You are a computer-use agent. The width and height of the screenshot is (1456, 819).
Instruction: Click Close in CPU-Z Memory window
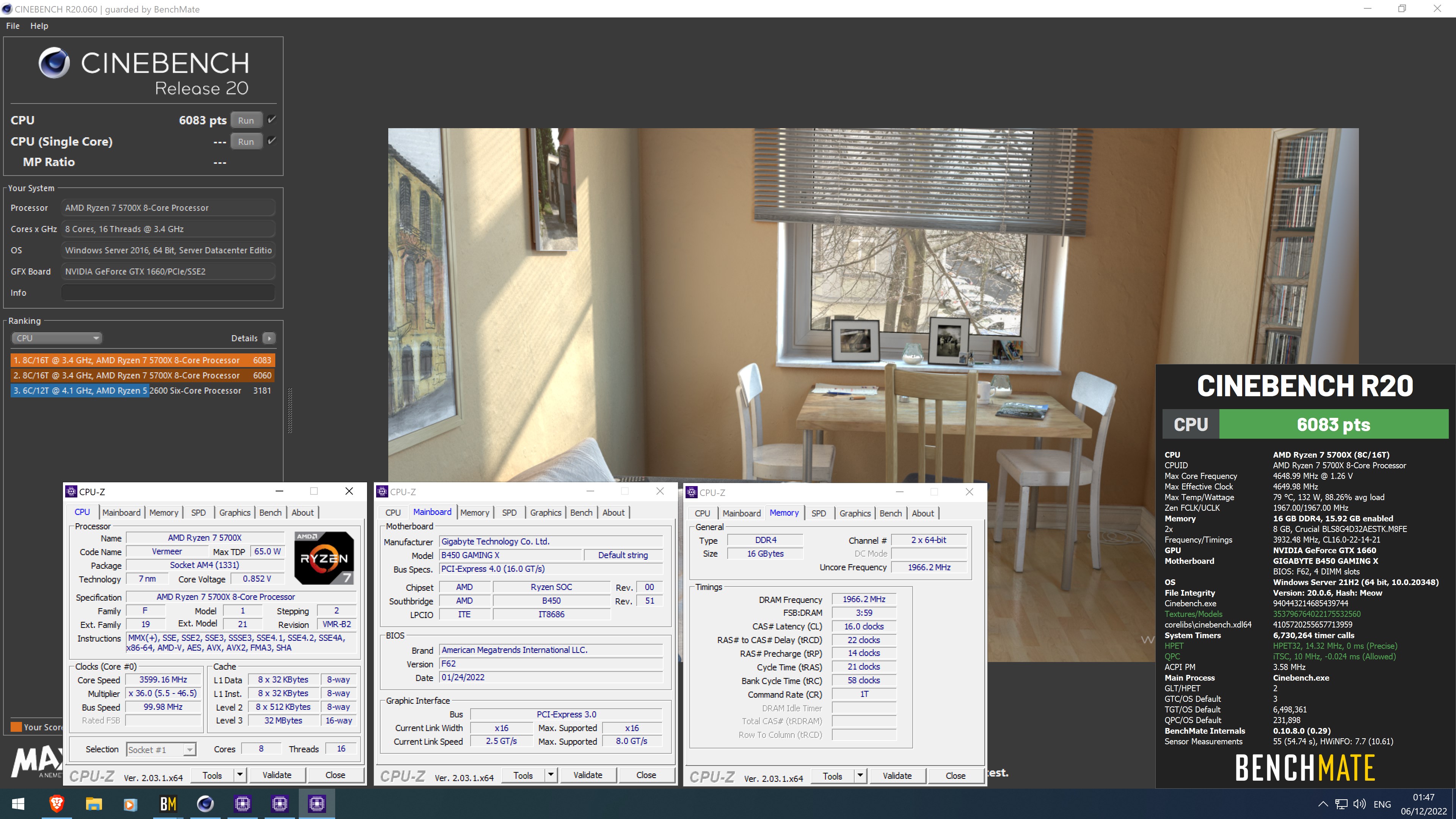coord(955,775)
